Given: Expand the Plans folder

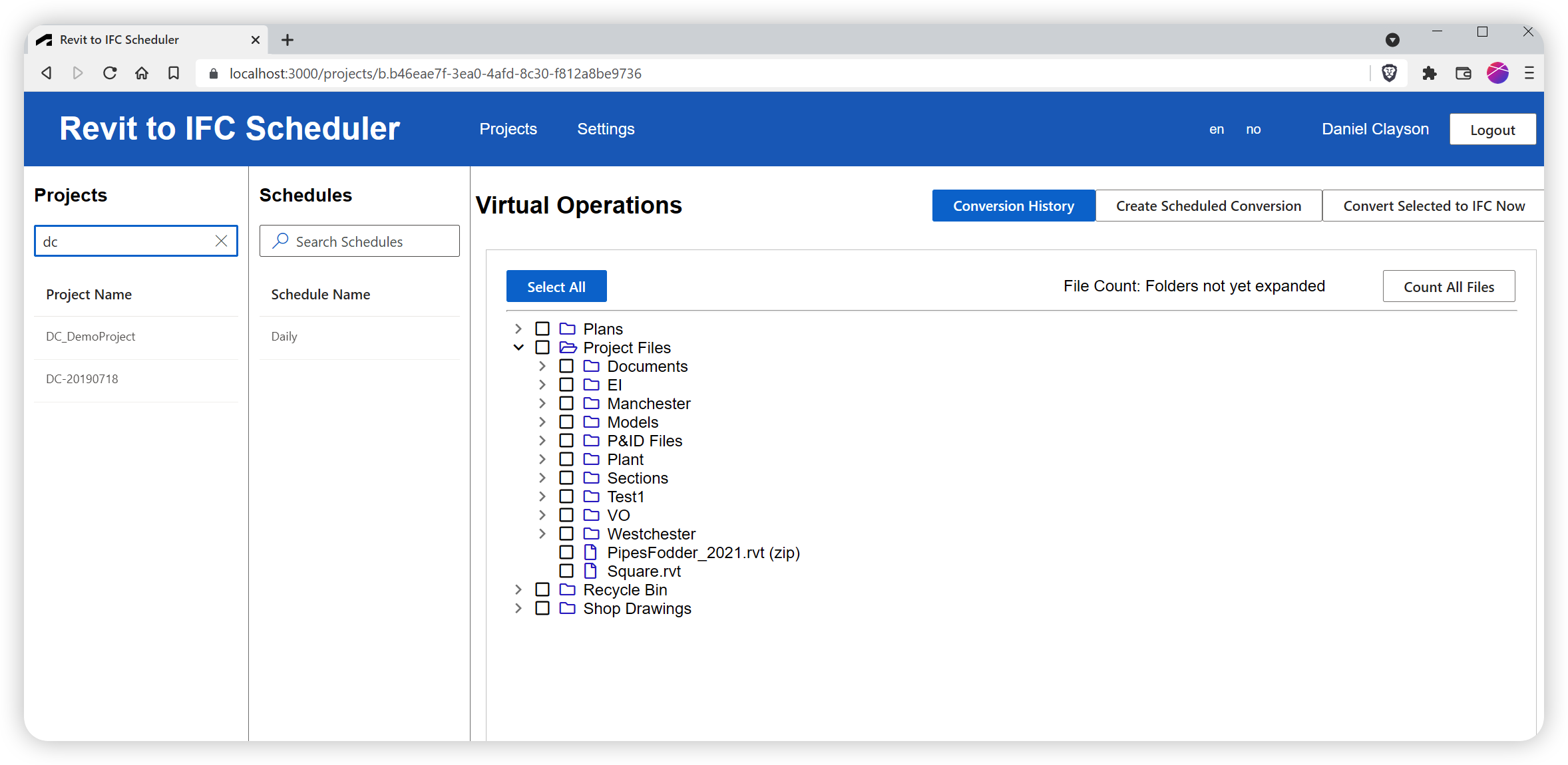Looking at the screenshot, I should pos(518,329).
